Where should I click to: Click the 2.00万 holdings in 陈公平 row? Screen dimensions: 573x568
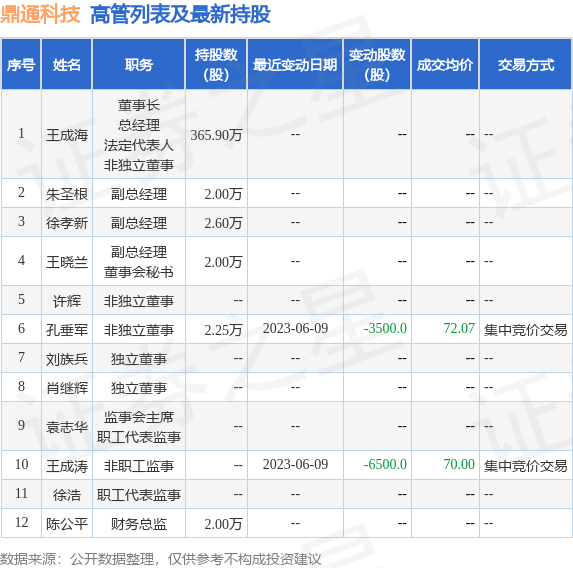tap(223, 524)
